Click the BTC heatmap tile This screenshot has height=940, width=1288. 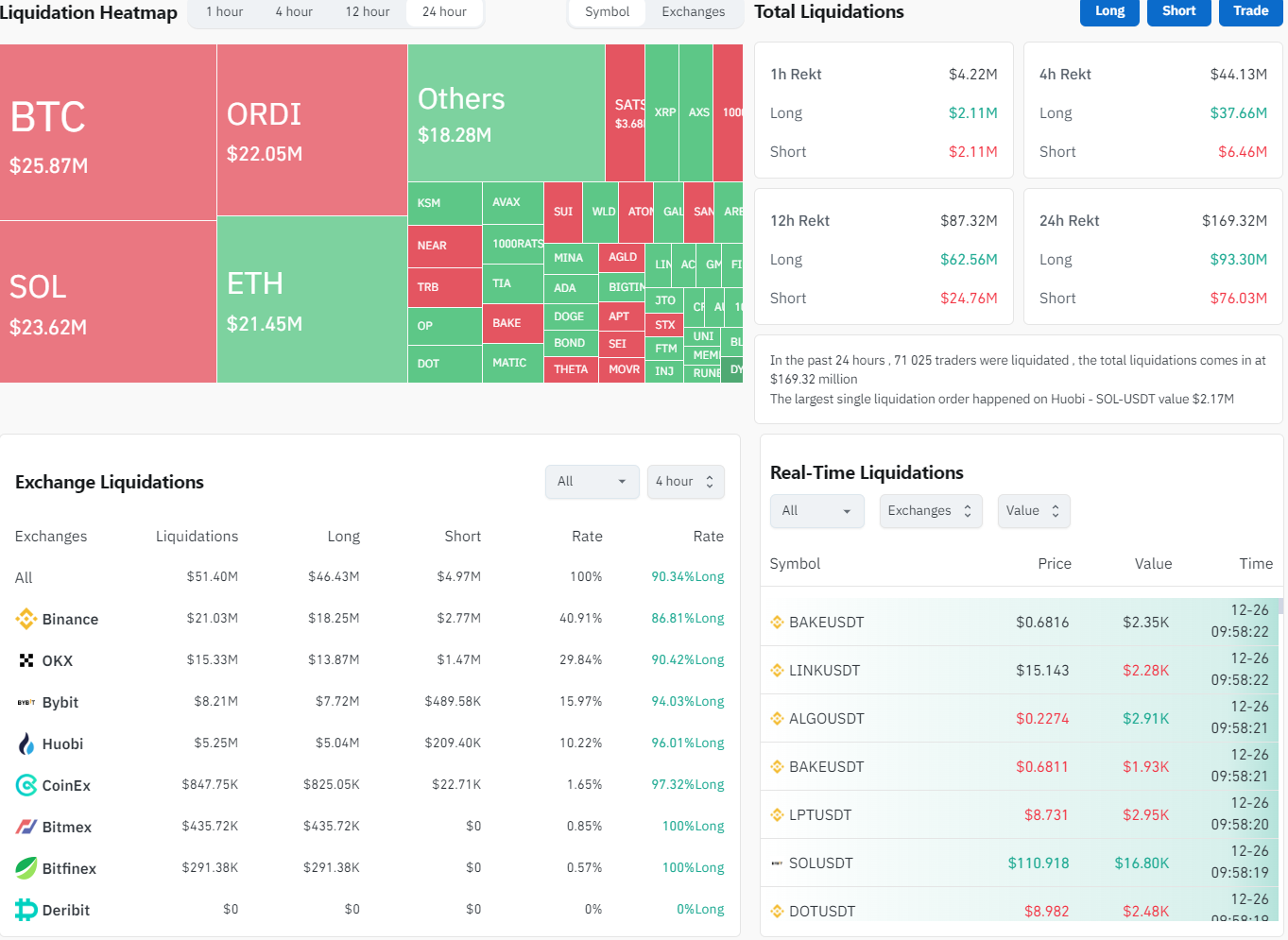click(x=108, y=132)
